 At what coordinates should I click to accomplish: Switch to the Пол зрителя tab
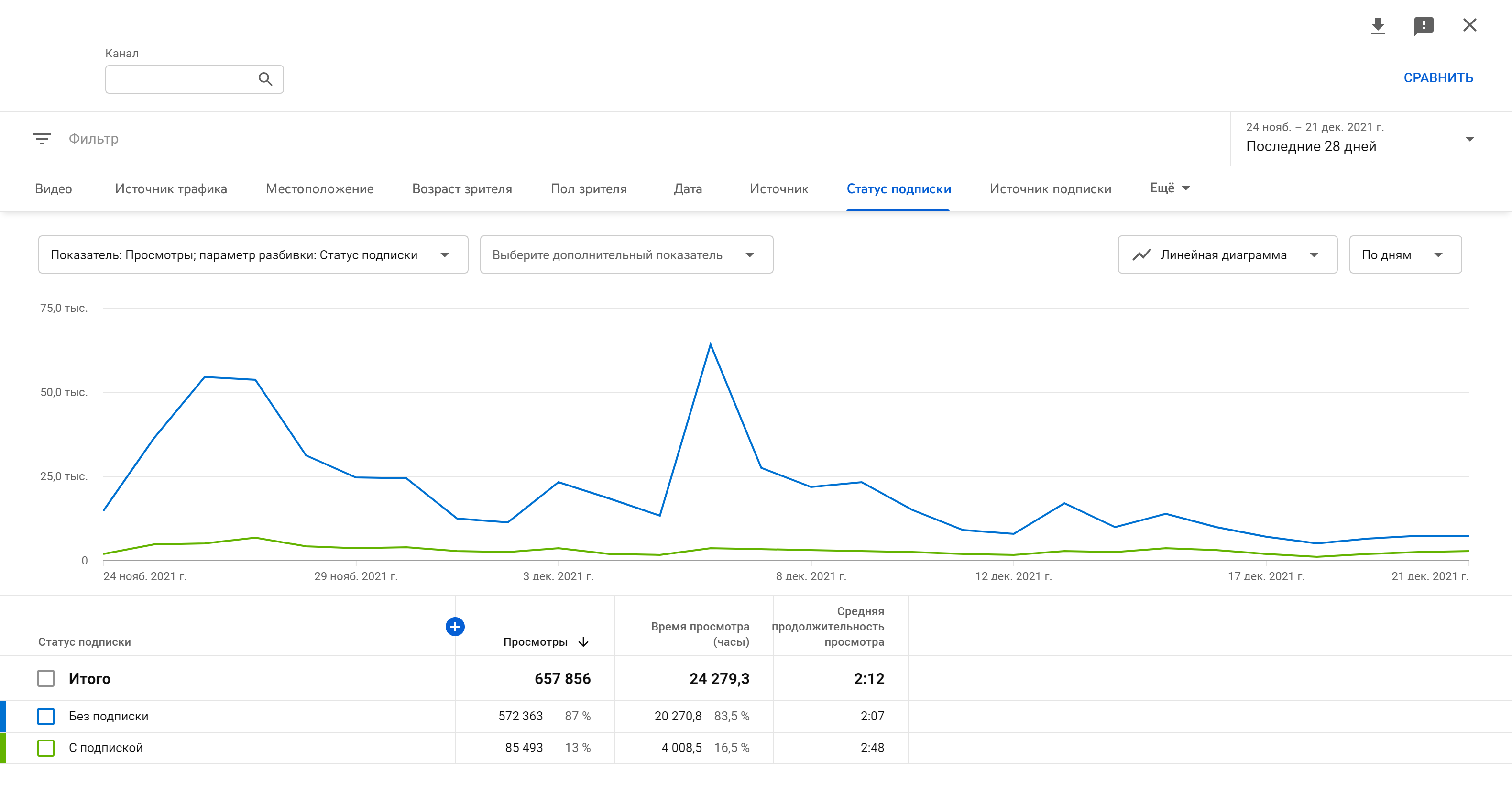pyautogui.click(x=588, y=189)
